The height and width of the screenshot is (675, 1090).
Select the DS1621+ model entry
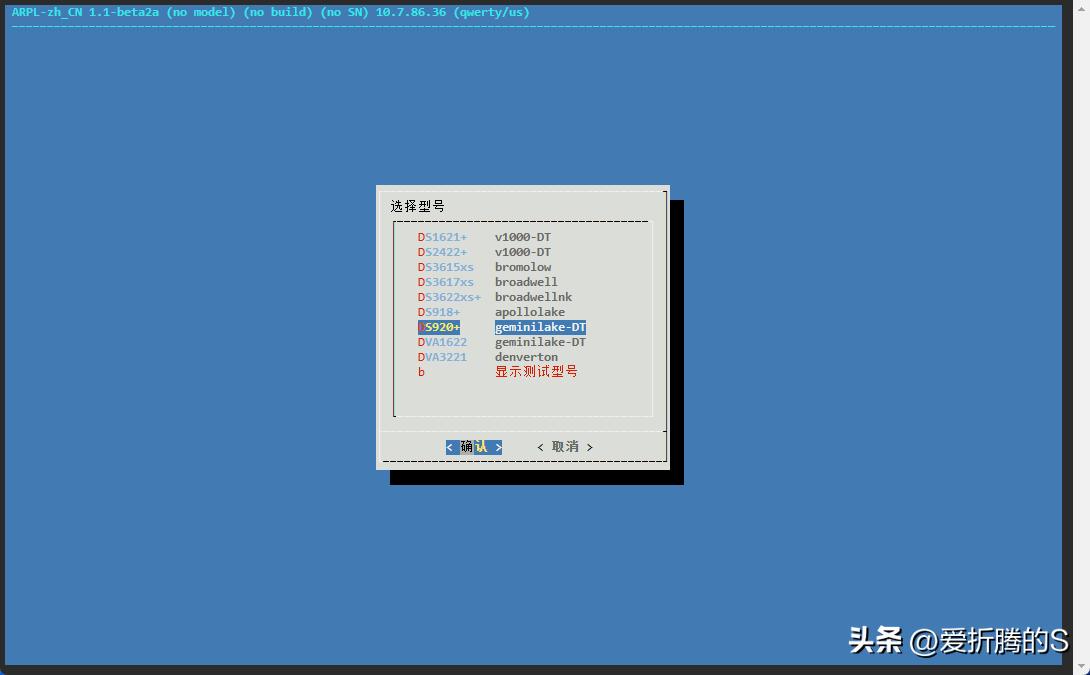tap(485, 237)
